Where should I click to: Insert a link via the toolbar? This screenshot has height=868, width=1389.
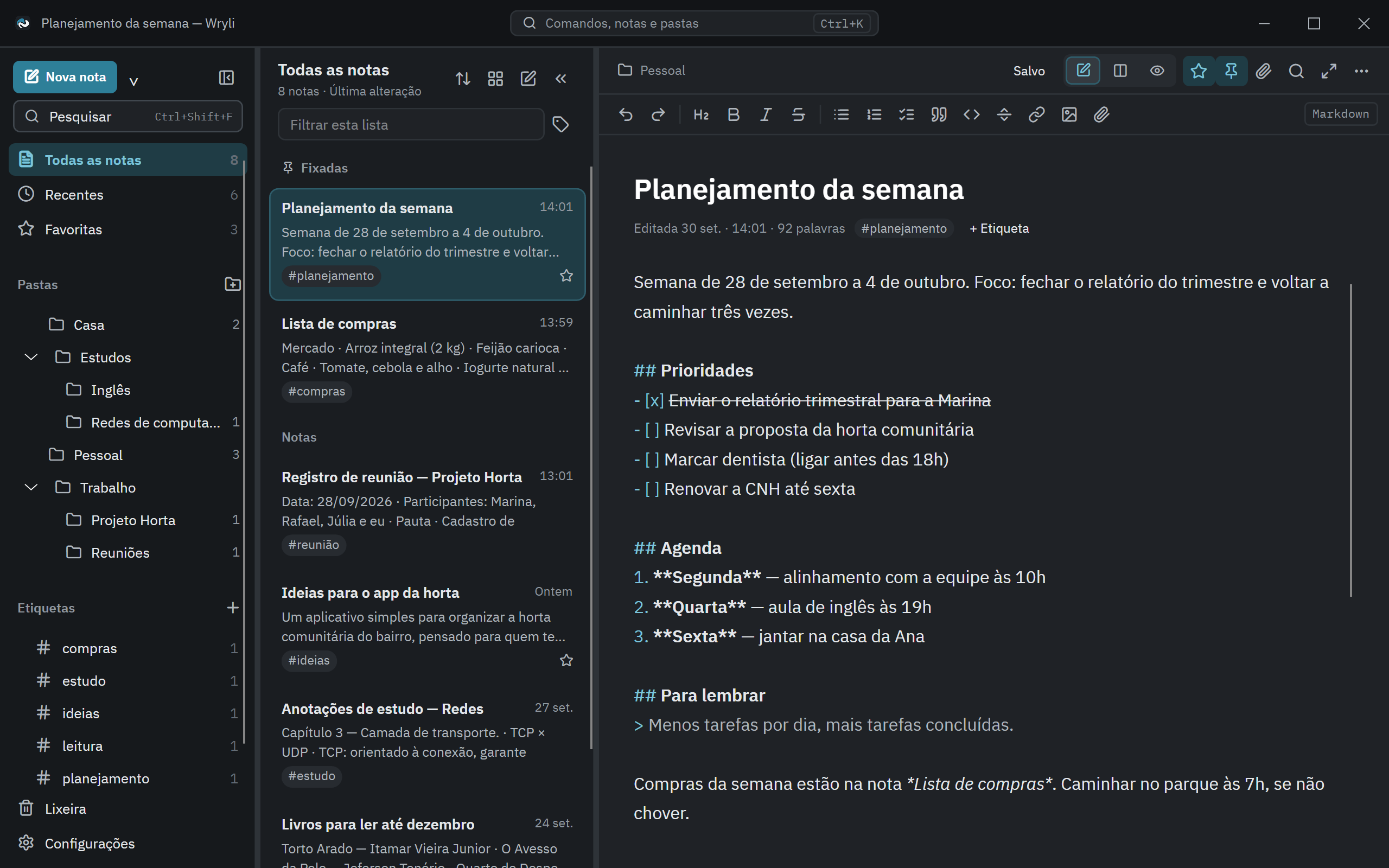click(1036, 115)
